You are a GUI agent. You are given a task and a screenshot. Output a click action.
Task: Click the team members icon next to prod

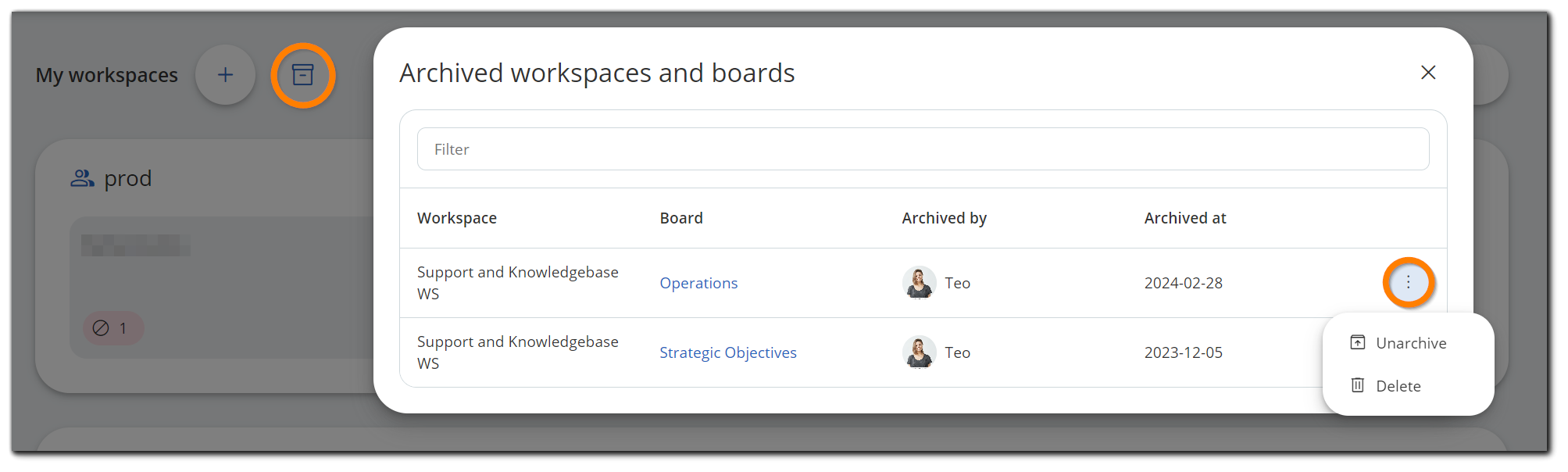[82, 177]
